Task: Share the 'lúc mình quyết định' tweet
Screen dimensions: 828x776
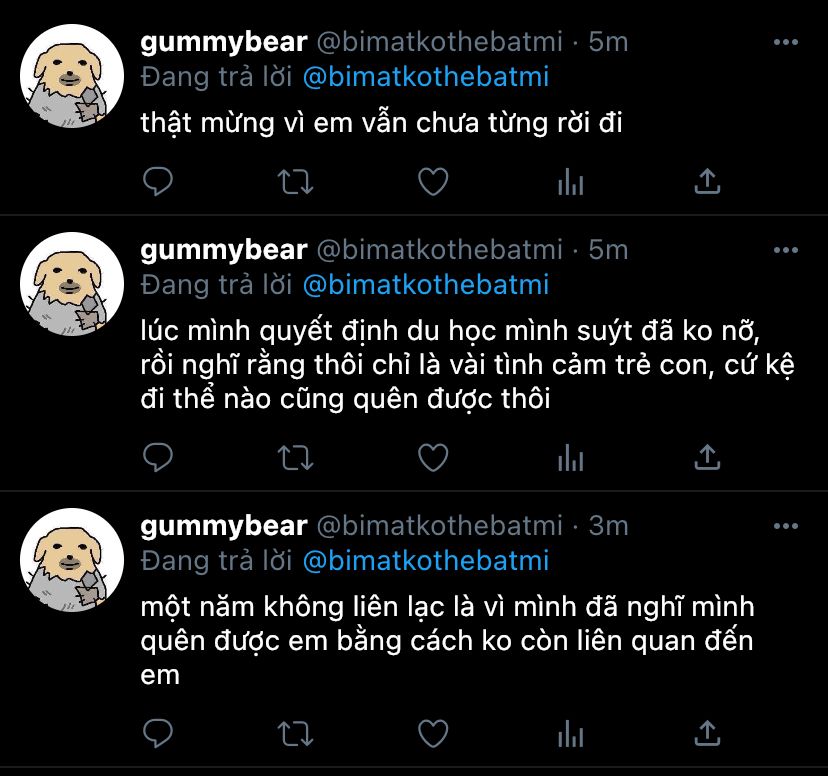Action: coord(707,457)
